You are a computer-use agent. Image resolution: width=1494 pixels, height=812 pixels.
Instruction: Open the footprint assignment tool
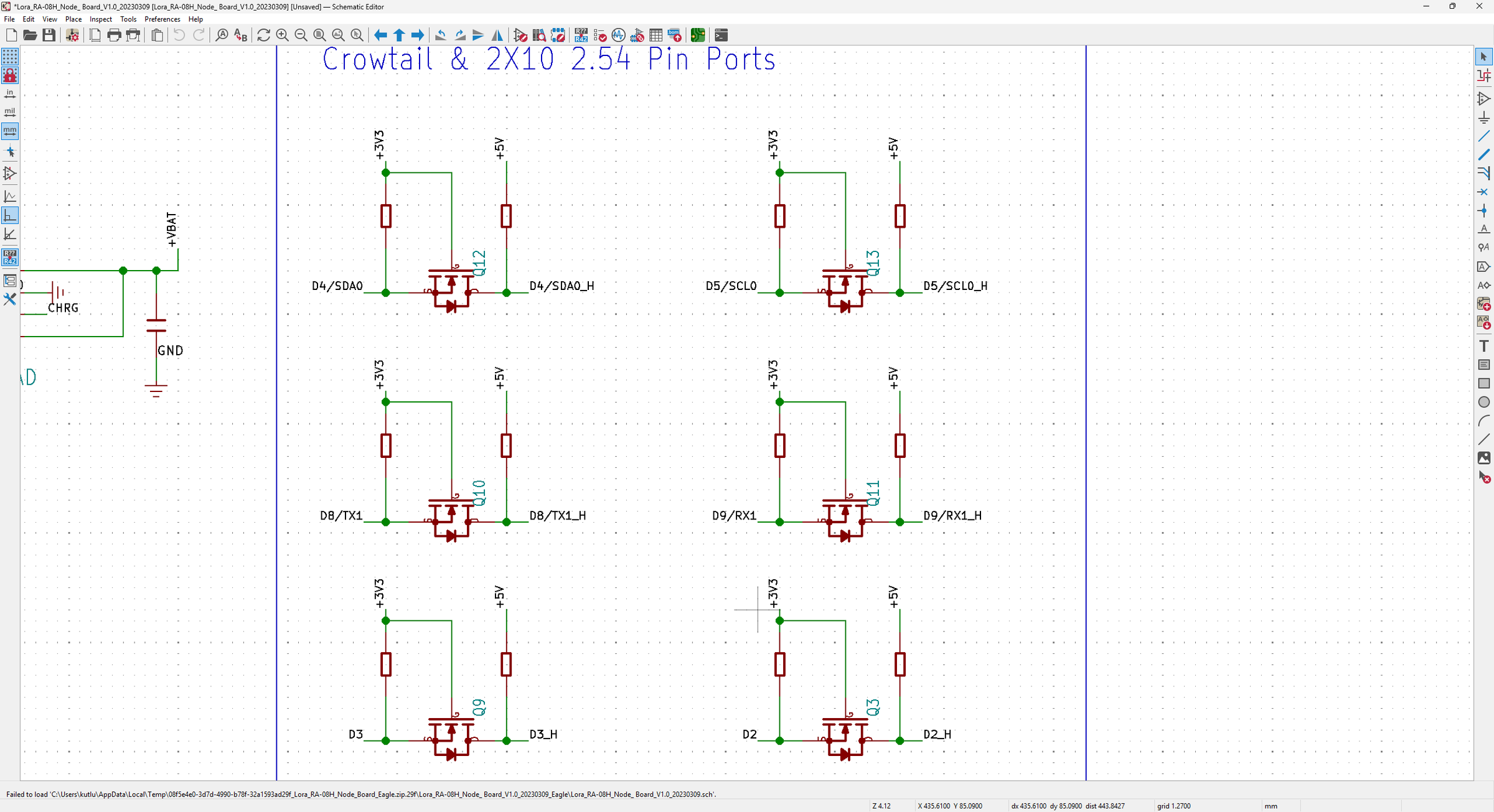coord(637,35)
